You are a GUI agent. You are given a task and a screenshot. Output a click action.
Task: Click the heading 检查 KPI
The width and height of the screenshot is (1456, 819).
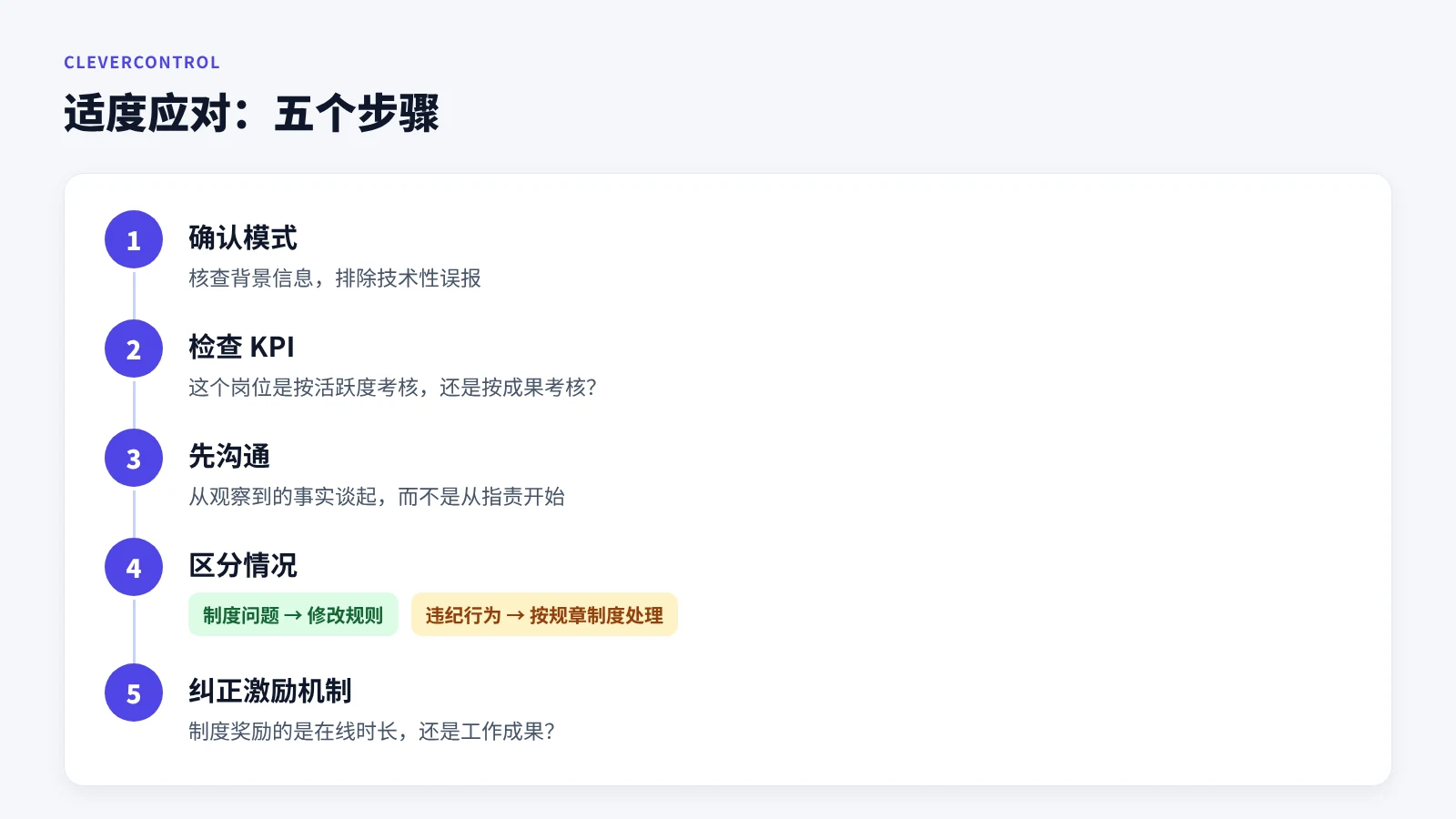(241, 348)
